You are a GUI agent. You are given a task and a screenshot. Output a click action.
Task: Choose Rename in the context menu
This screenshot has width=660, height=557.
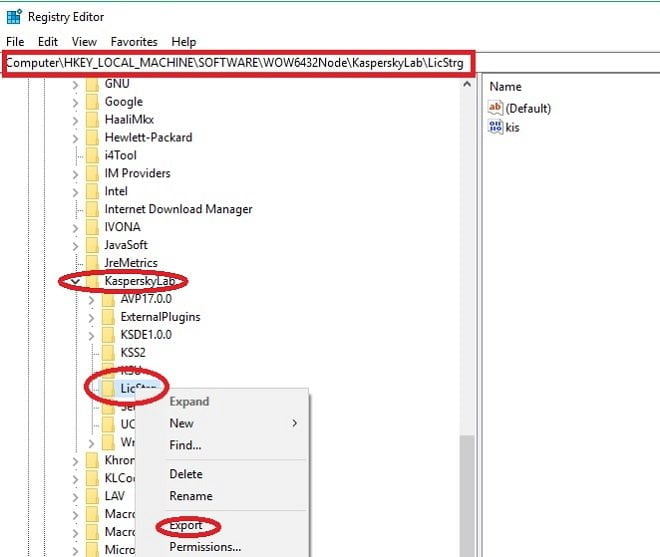191,496
